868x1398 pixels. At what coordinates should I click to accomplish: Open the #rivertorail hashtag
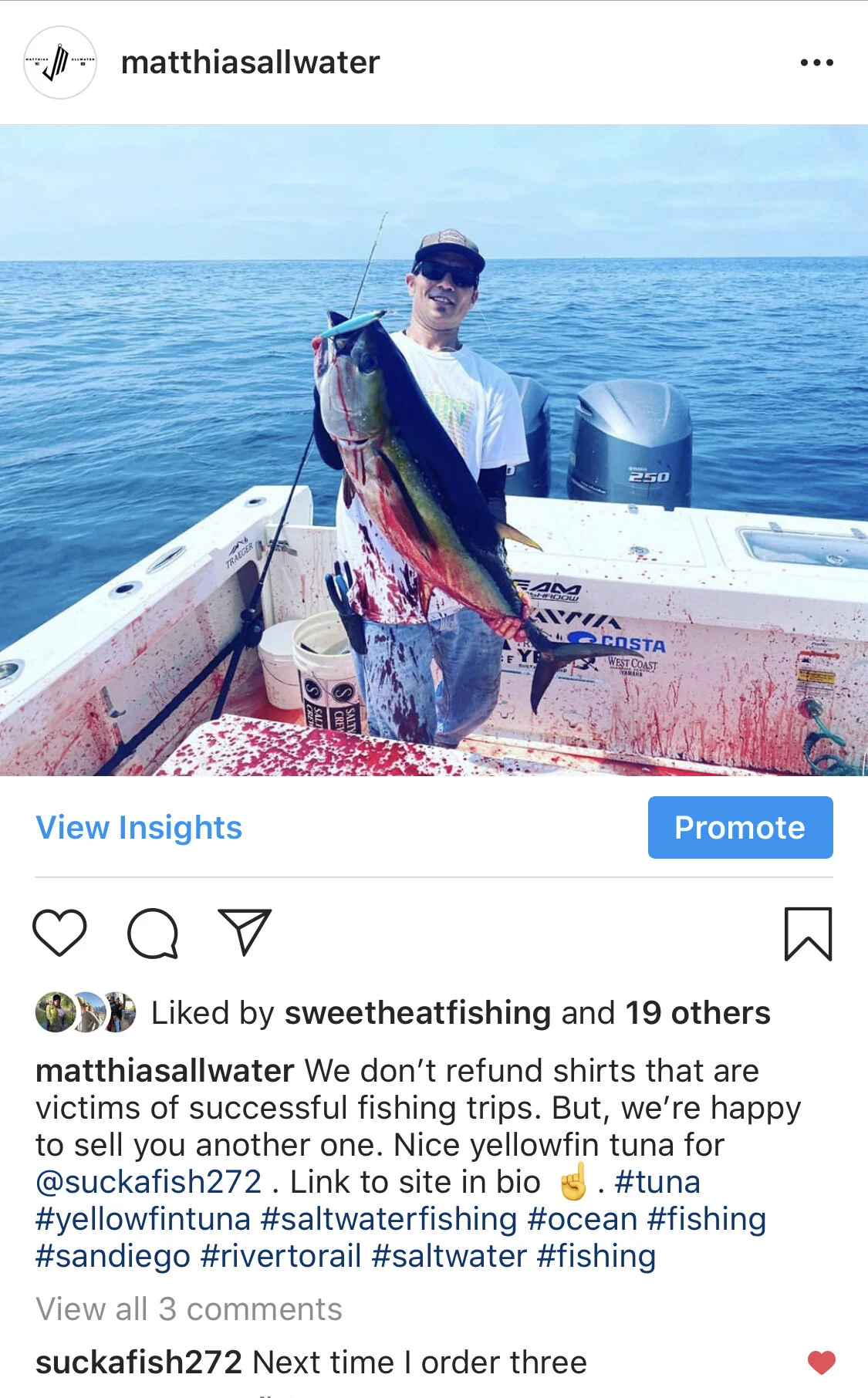click(281, 1256)
